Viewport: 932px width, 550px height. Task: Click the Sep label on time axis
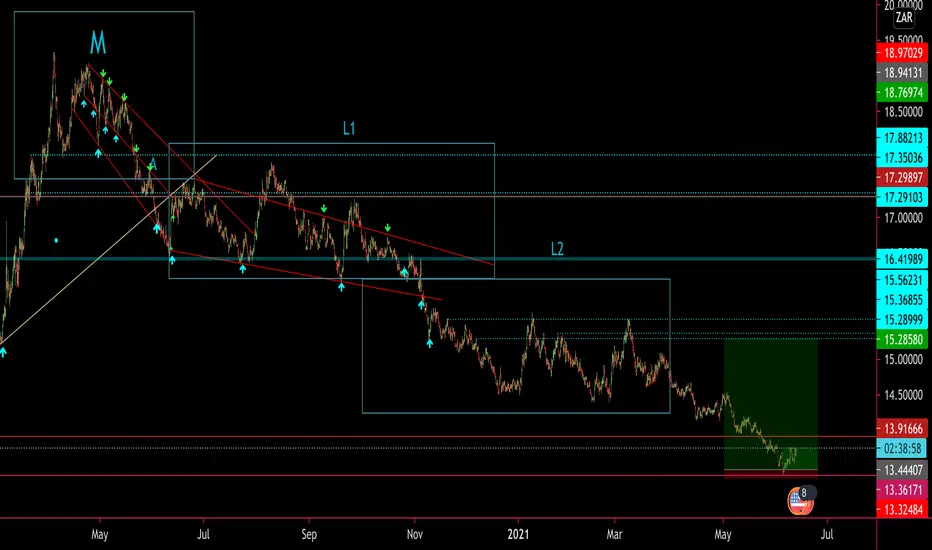309,535
